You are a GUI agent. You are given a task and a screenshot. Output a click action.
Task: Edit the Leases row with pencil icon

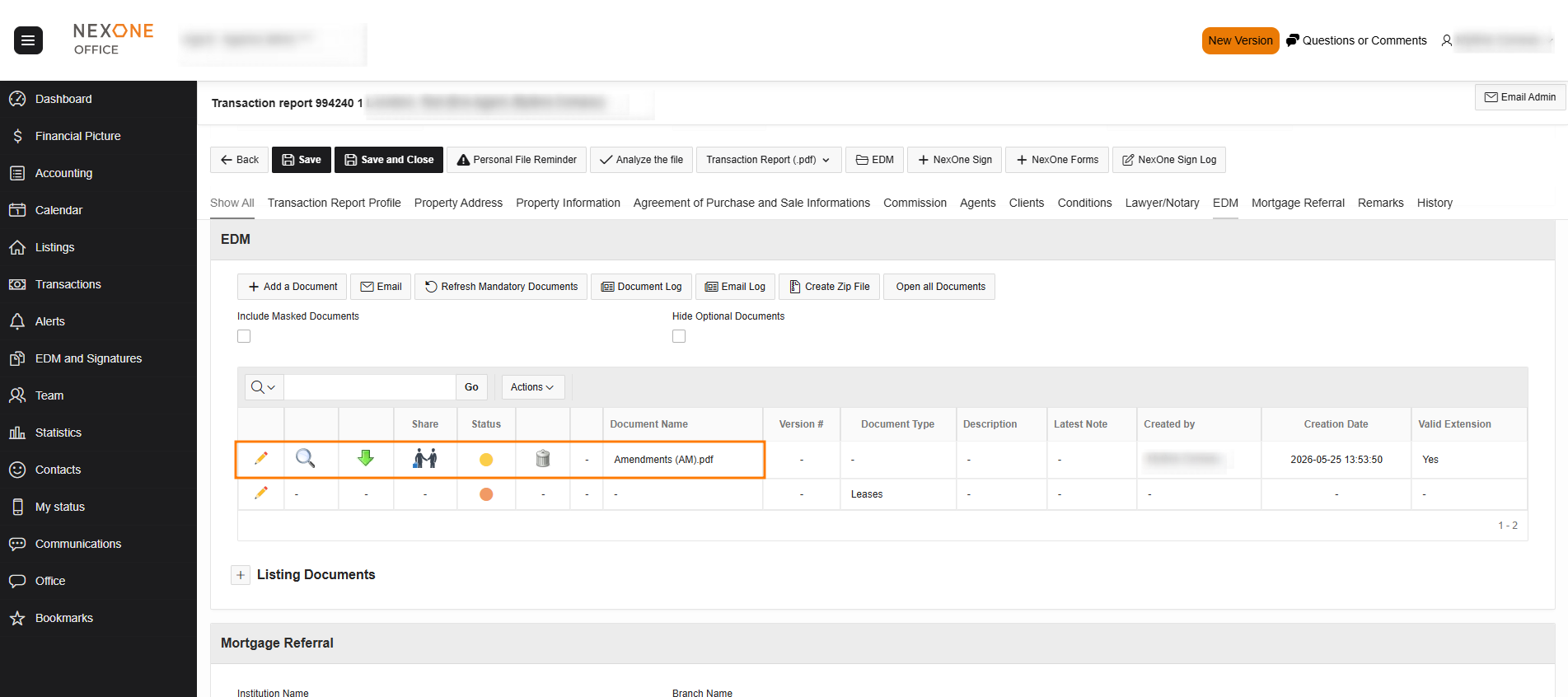(x=261, y=493)
